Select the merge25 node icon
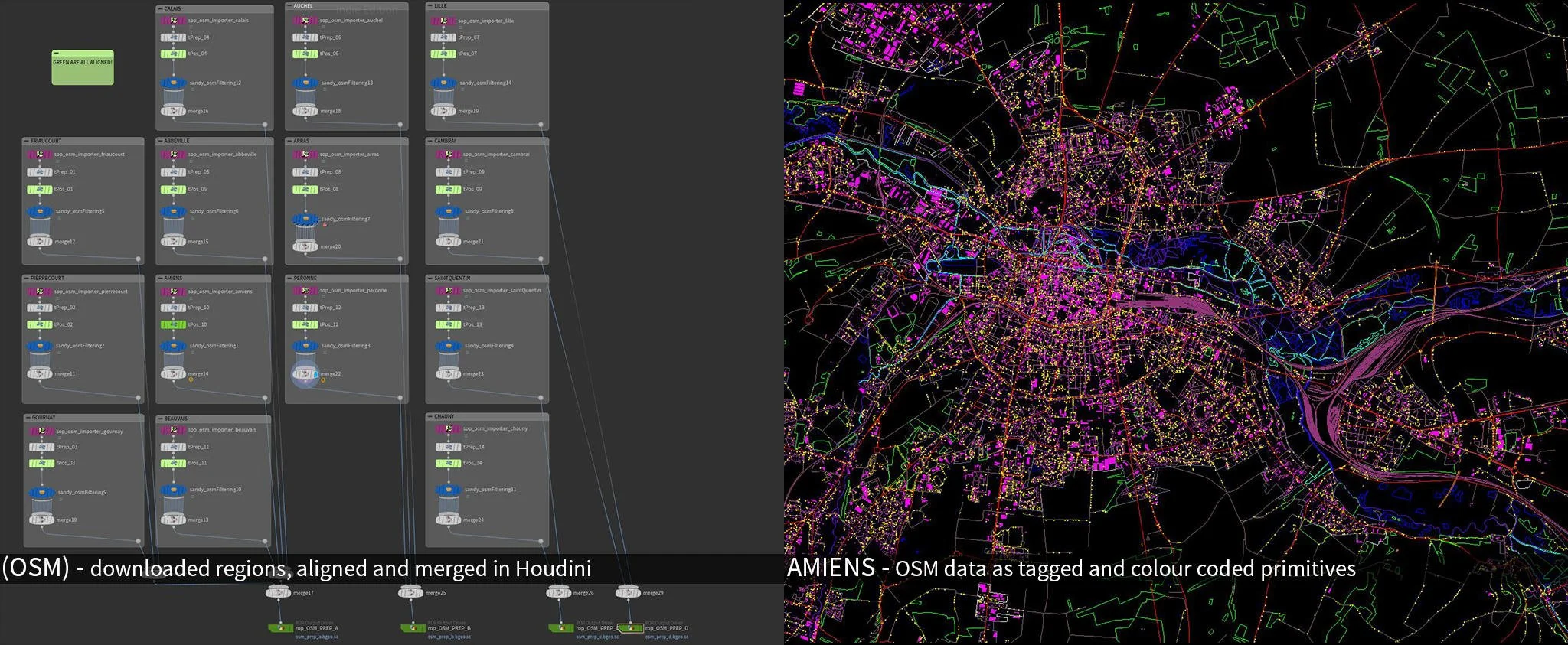Image resolution: width=1568 pixels, height=645 pixels. (410, 592)
